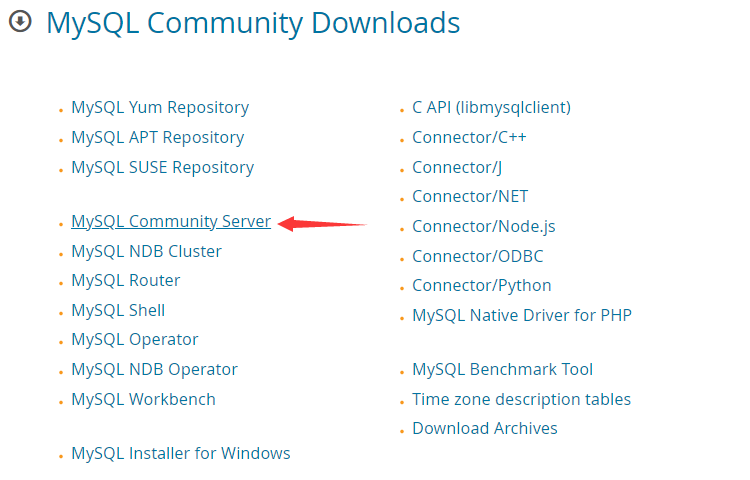750x480 pixels.
Task: Open the C API (libmysqlclient) link
Action: click(x=492, y=108)
